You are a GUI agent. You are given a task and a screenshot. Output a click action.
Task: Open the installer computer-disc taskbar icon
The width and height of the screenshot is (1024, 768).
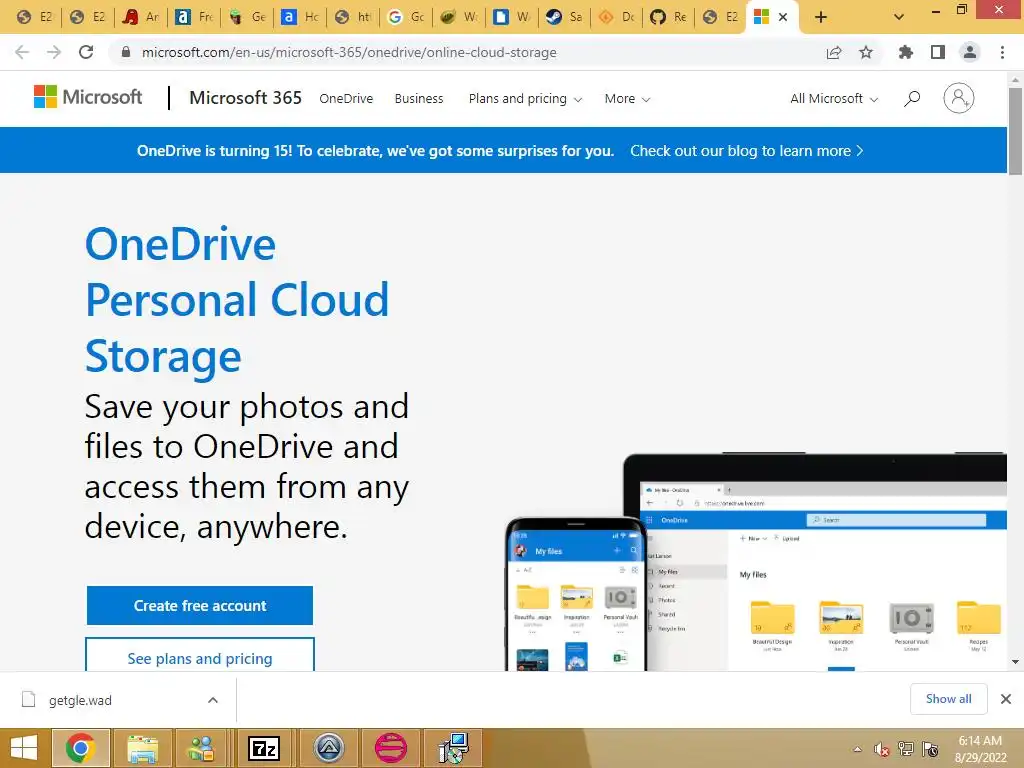(x=453, y=748)
